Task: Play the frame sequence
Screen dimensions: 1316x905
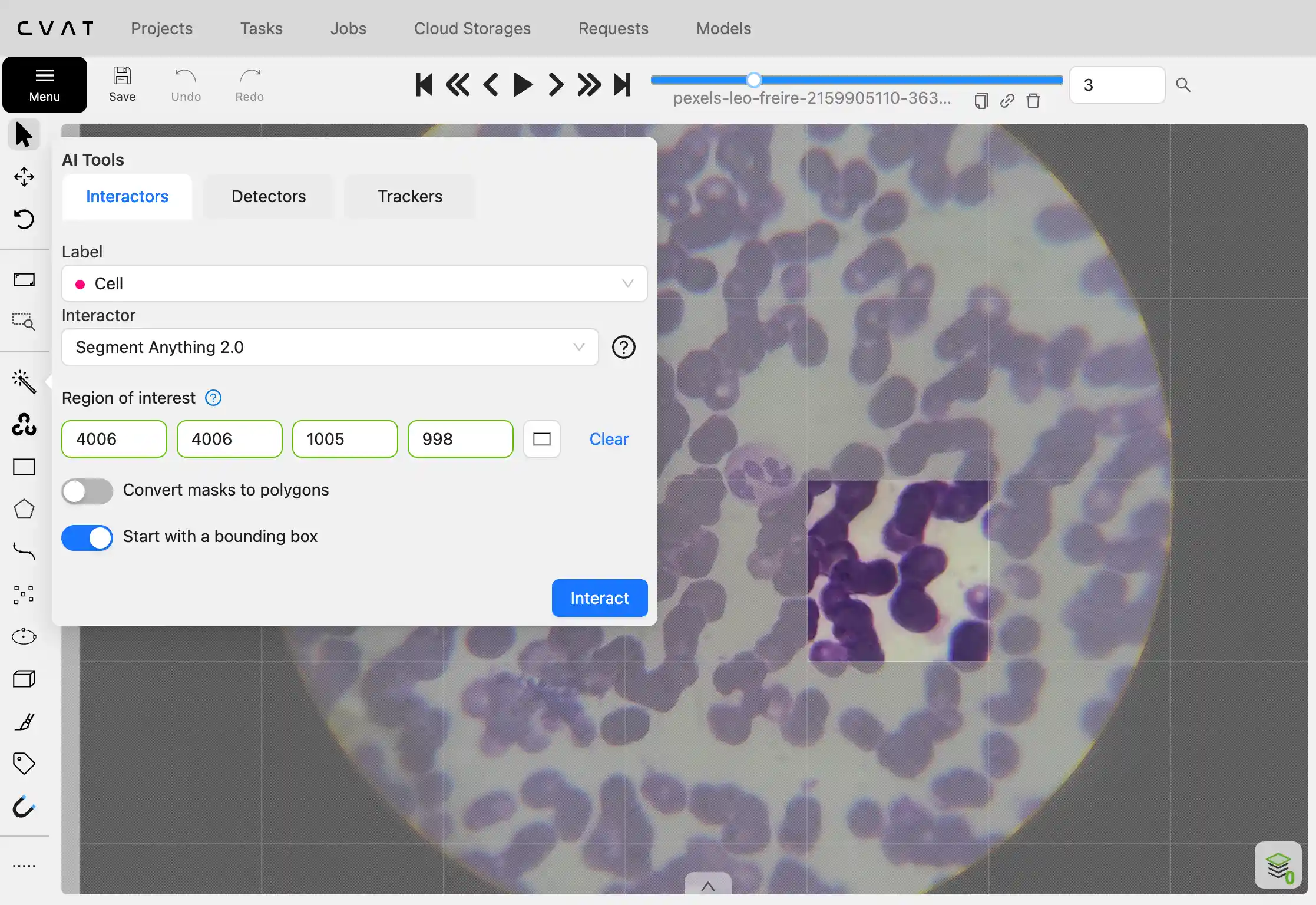Action: point(523,85)
